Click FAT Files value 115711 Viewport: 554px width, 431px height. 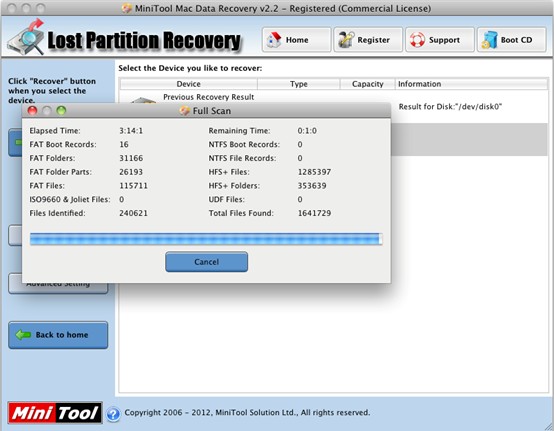click(x=133, y=186)
